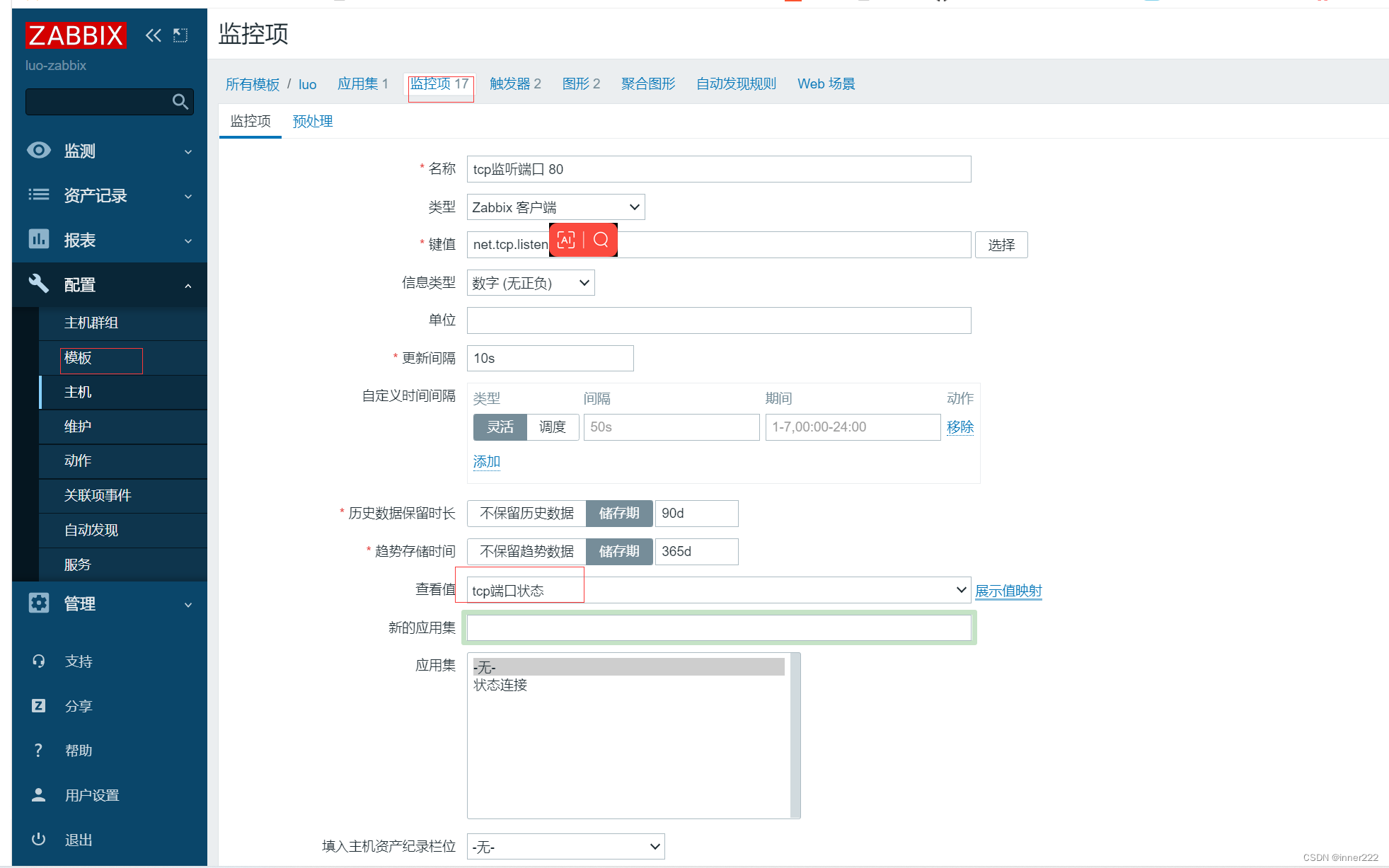Open 填入主机资产纪录栏位 dropdown

coord(565,847)
